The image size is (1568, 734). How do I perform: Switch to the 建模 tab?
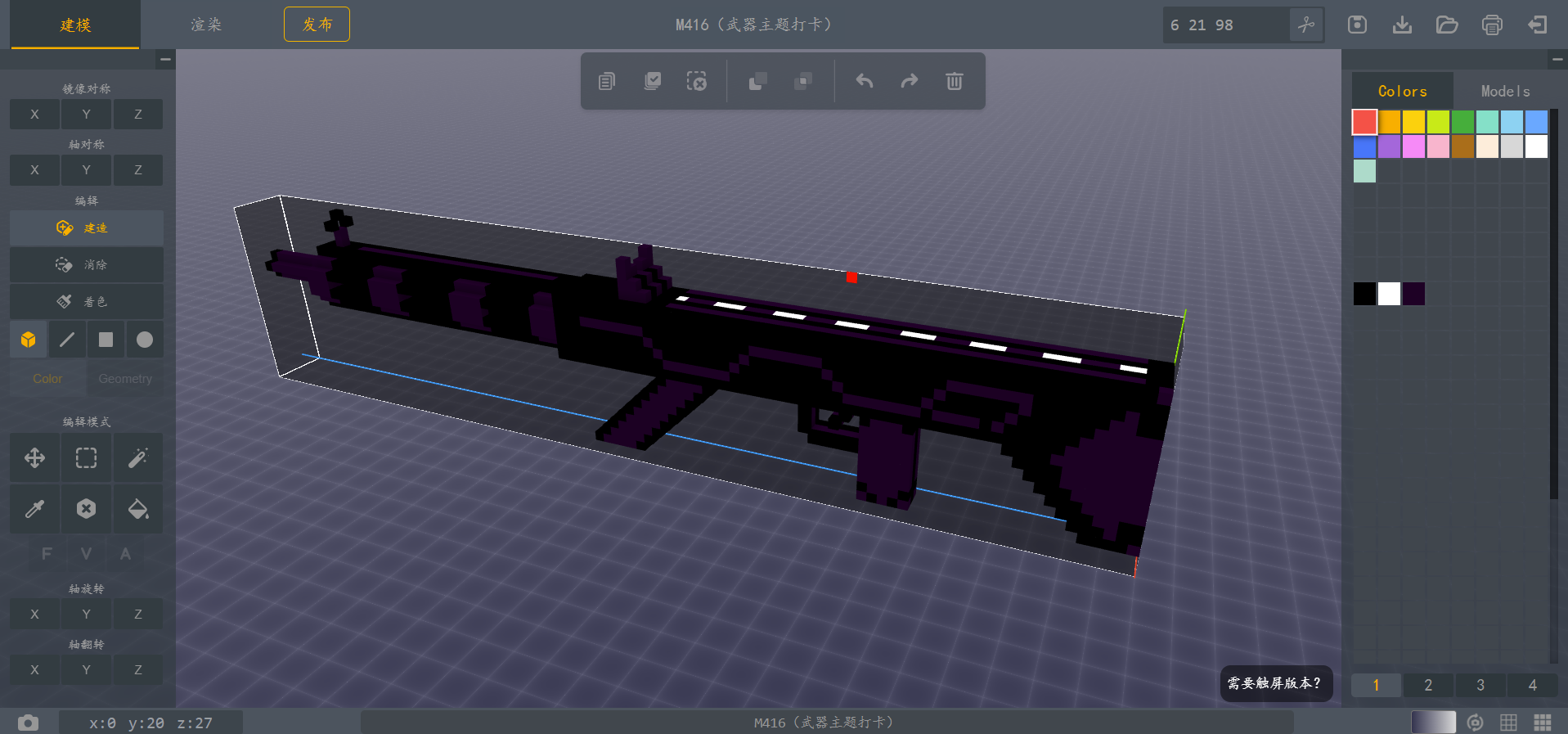pos(75,25)
